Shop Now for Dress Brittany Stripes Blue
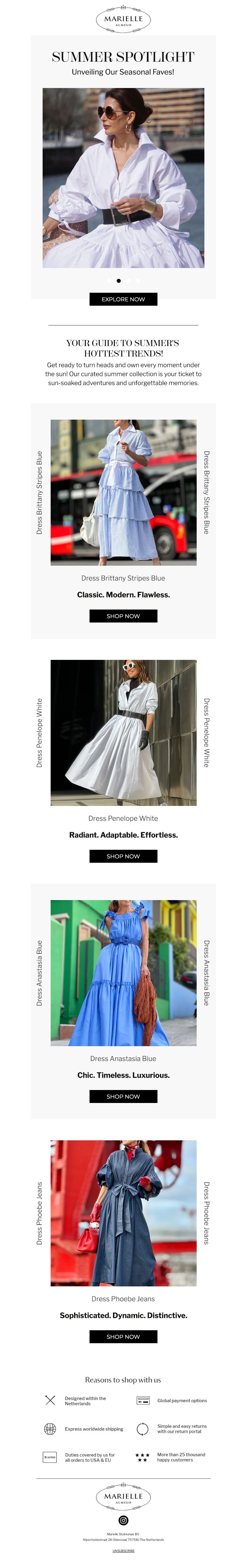 pos(124,616)
